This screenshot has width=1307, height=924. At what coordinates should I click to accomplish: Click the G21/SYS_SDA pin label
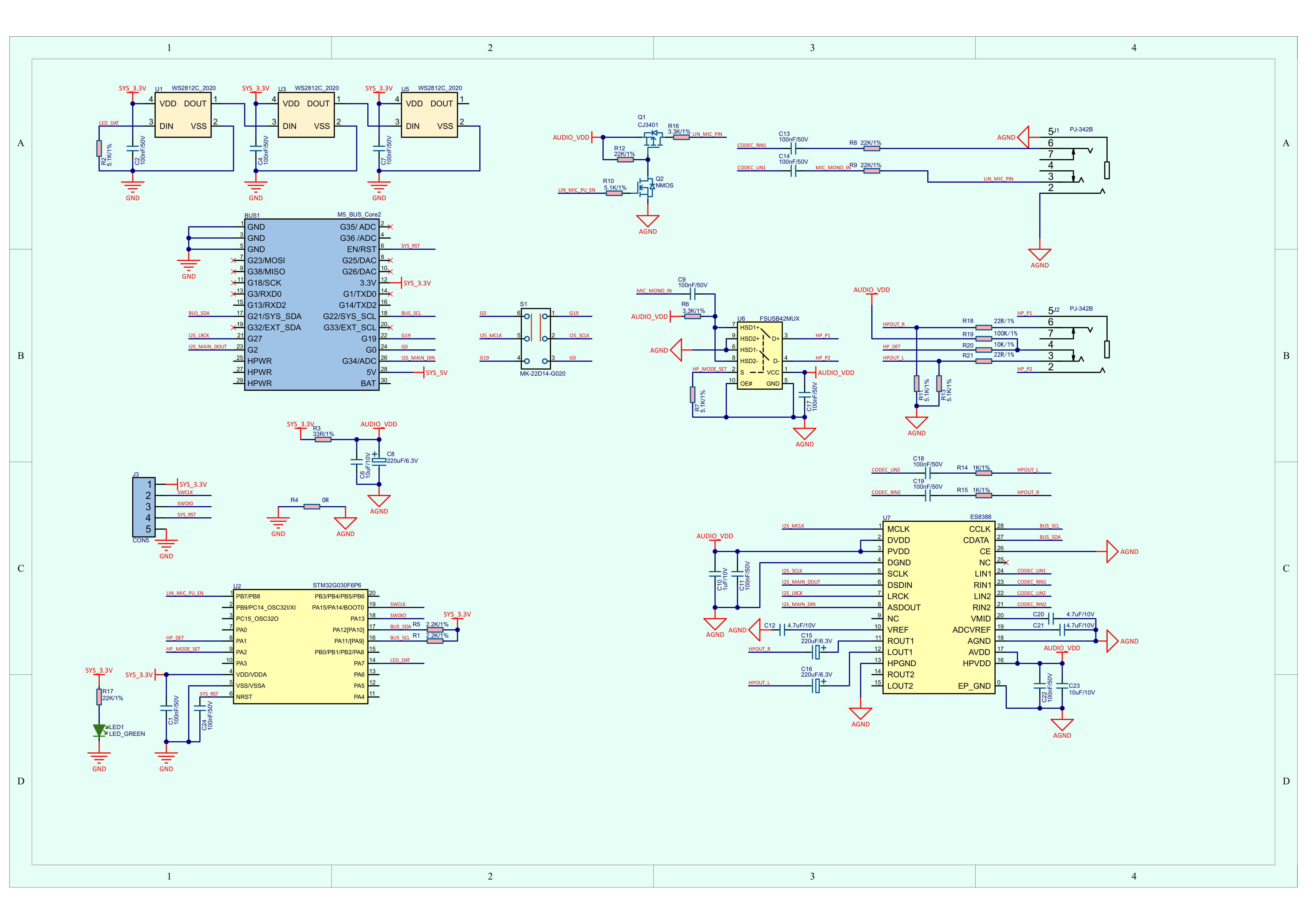coord(274,316)
